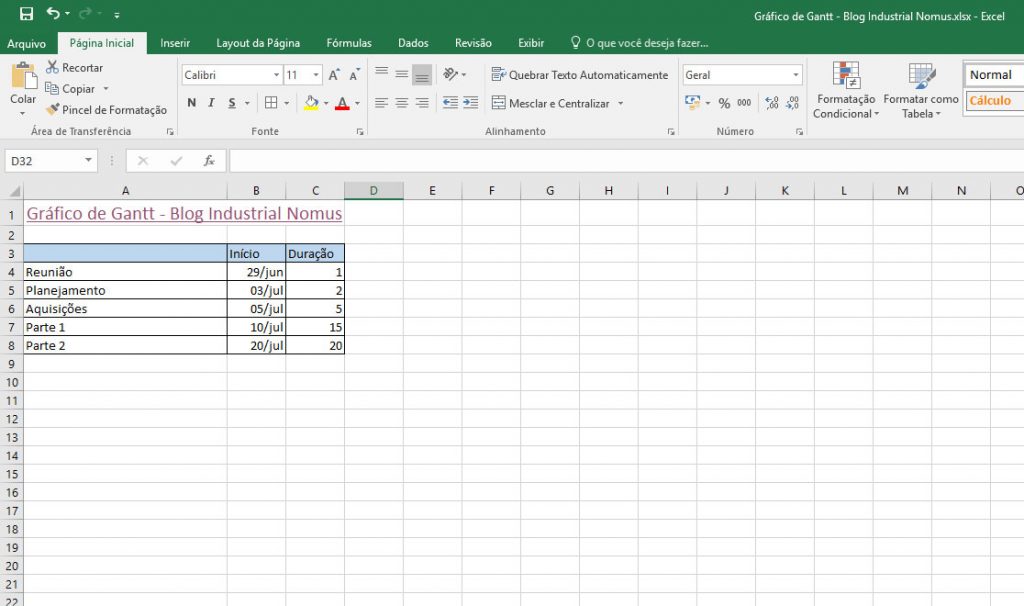Increase font size with large A icon

point(334,75)
